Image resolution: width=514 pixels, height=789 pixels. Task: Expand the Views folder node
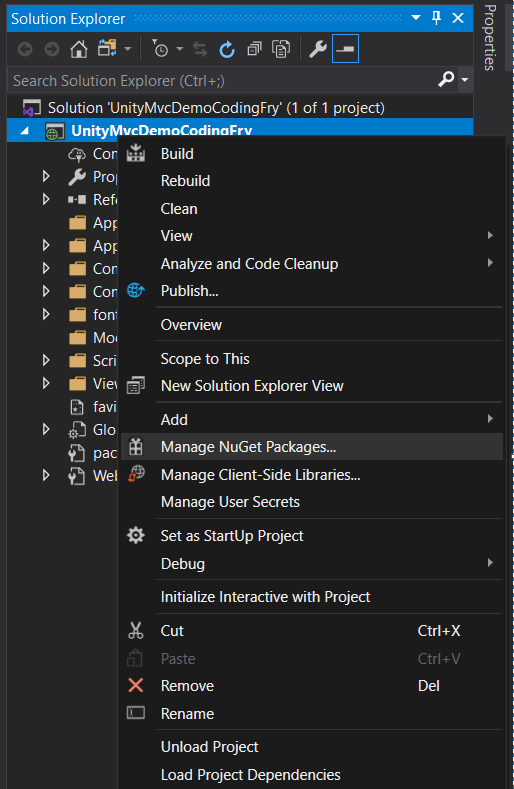pos(46,383)
